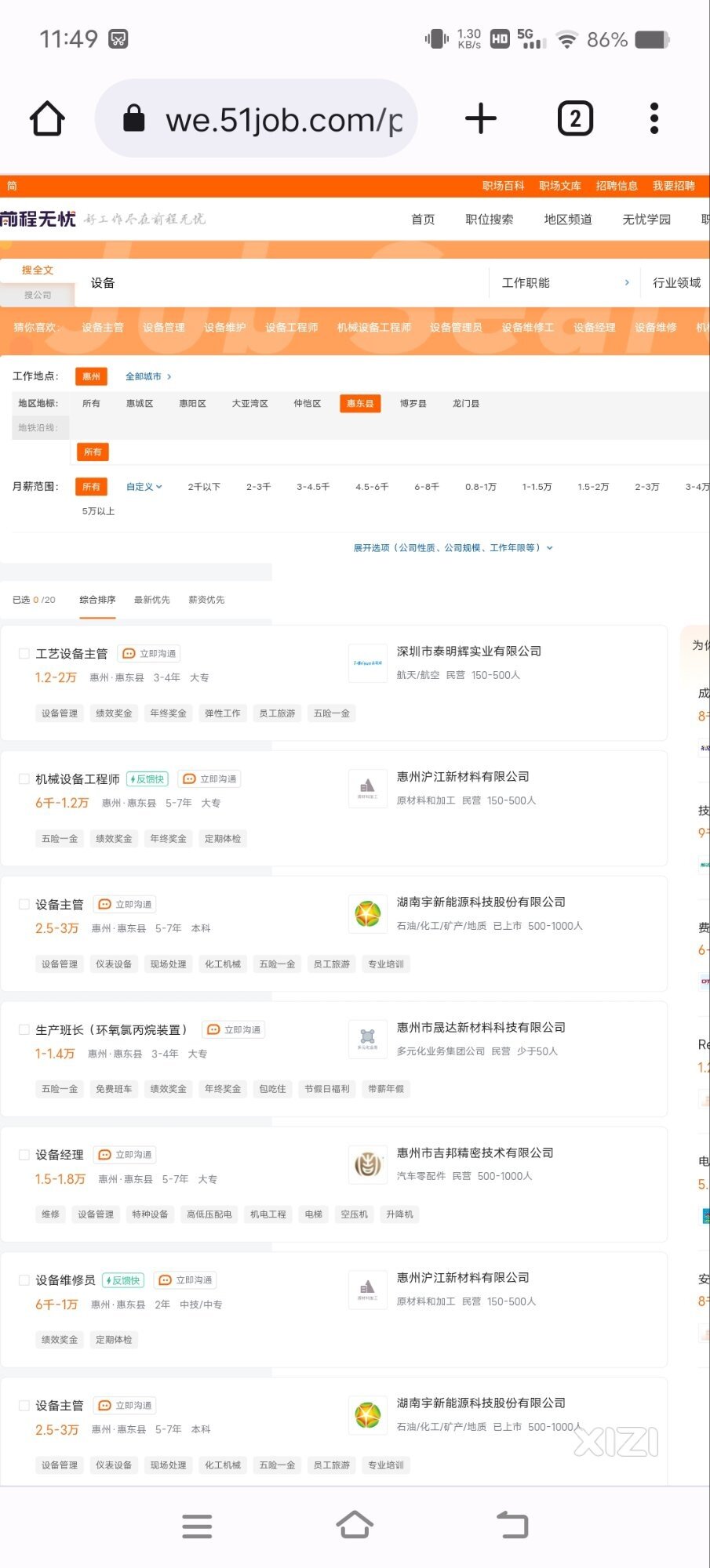The height and width of the screenshot is (1568, 710).
Task: Select salary range 5万以上
Action: coord(98,511)
